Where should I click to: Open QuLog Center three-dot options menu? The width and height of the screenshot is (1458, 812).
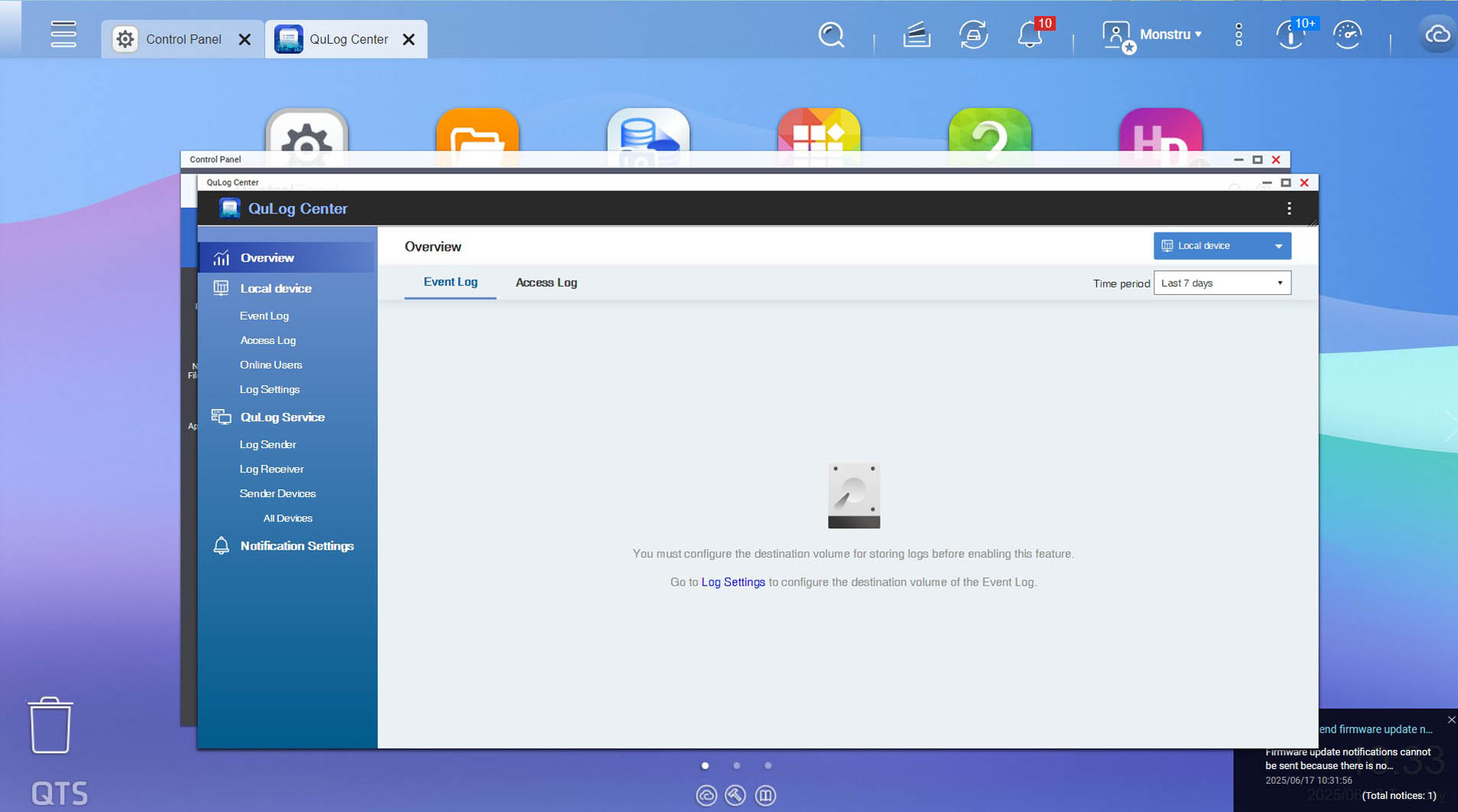[1289, 209]
